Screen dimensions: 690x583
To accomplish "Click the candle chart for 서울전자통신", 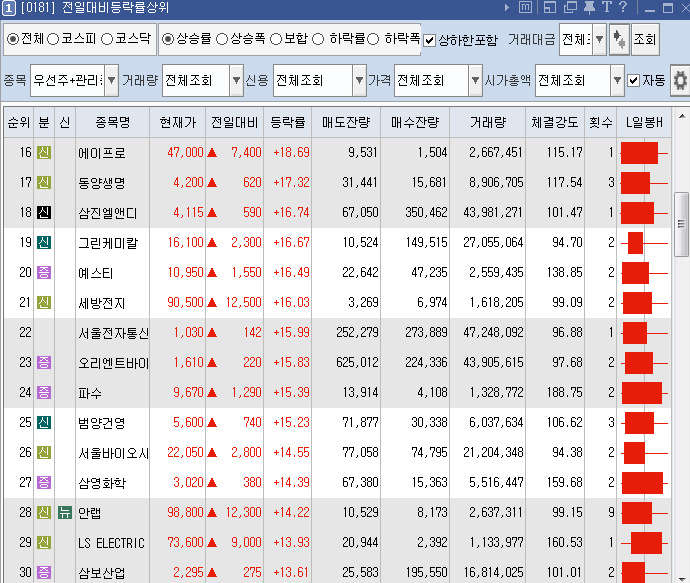I will pyautogui.click(x=644, y=333).
